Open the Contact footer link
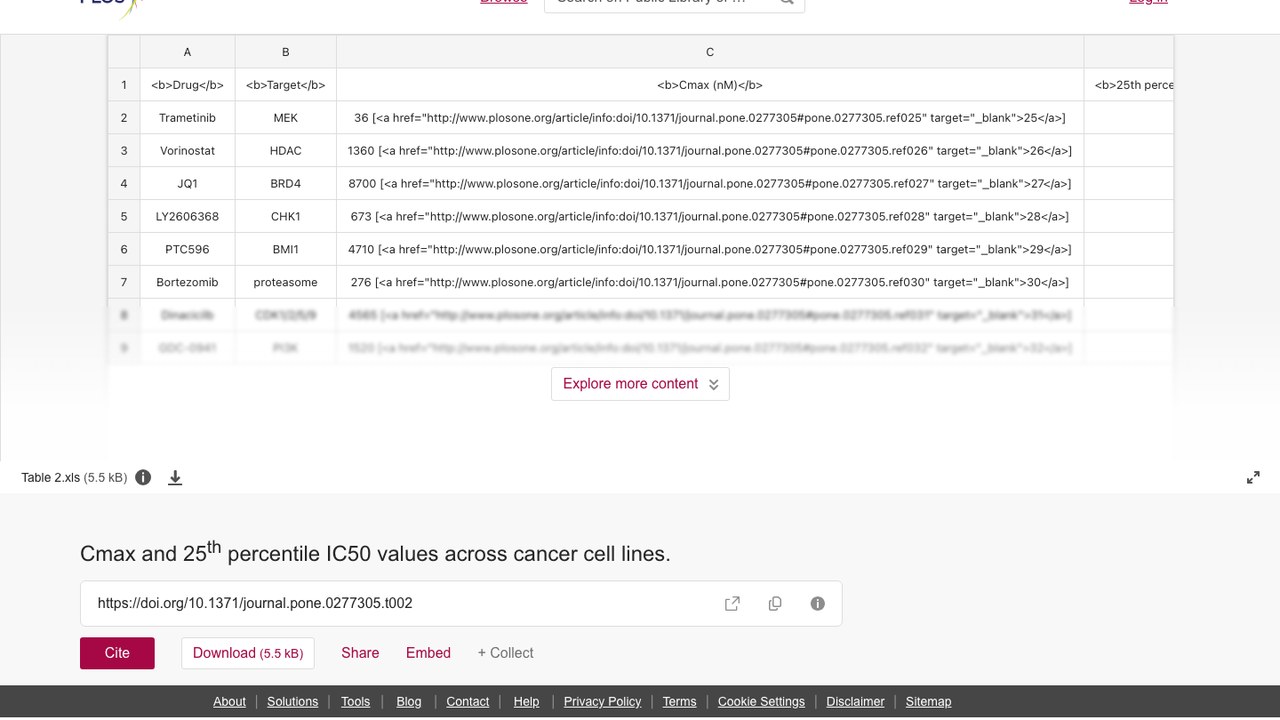 pyautogui.click(x=467, y=702)
